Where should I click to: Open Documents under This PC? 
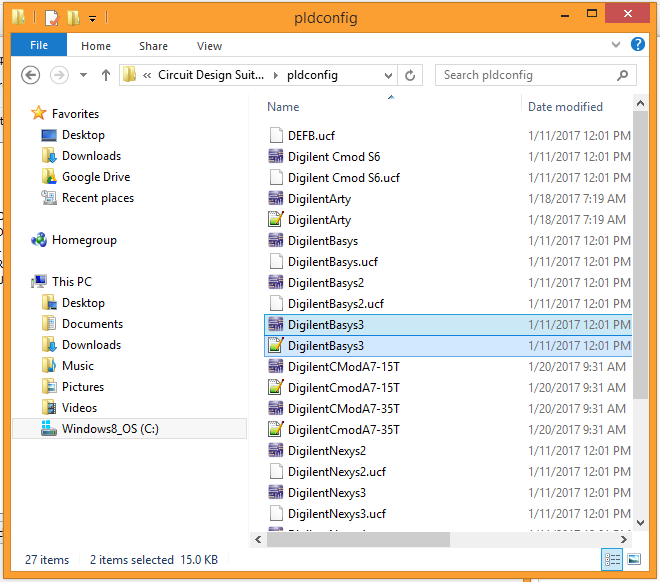[x=92, y=324]
